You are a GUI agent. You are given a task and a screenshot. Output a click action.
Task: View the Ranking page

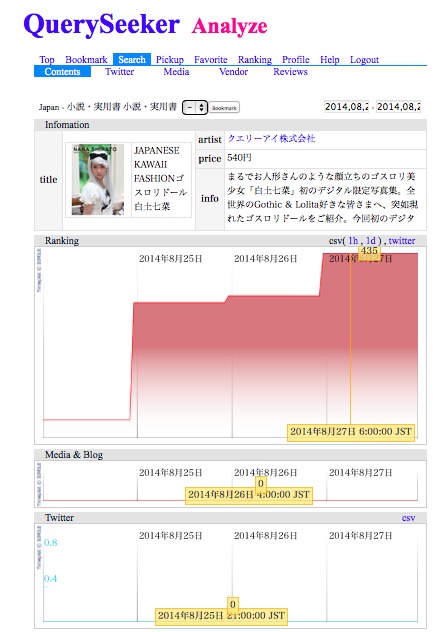click(254, 60)
